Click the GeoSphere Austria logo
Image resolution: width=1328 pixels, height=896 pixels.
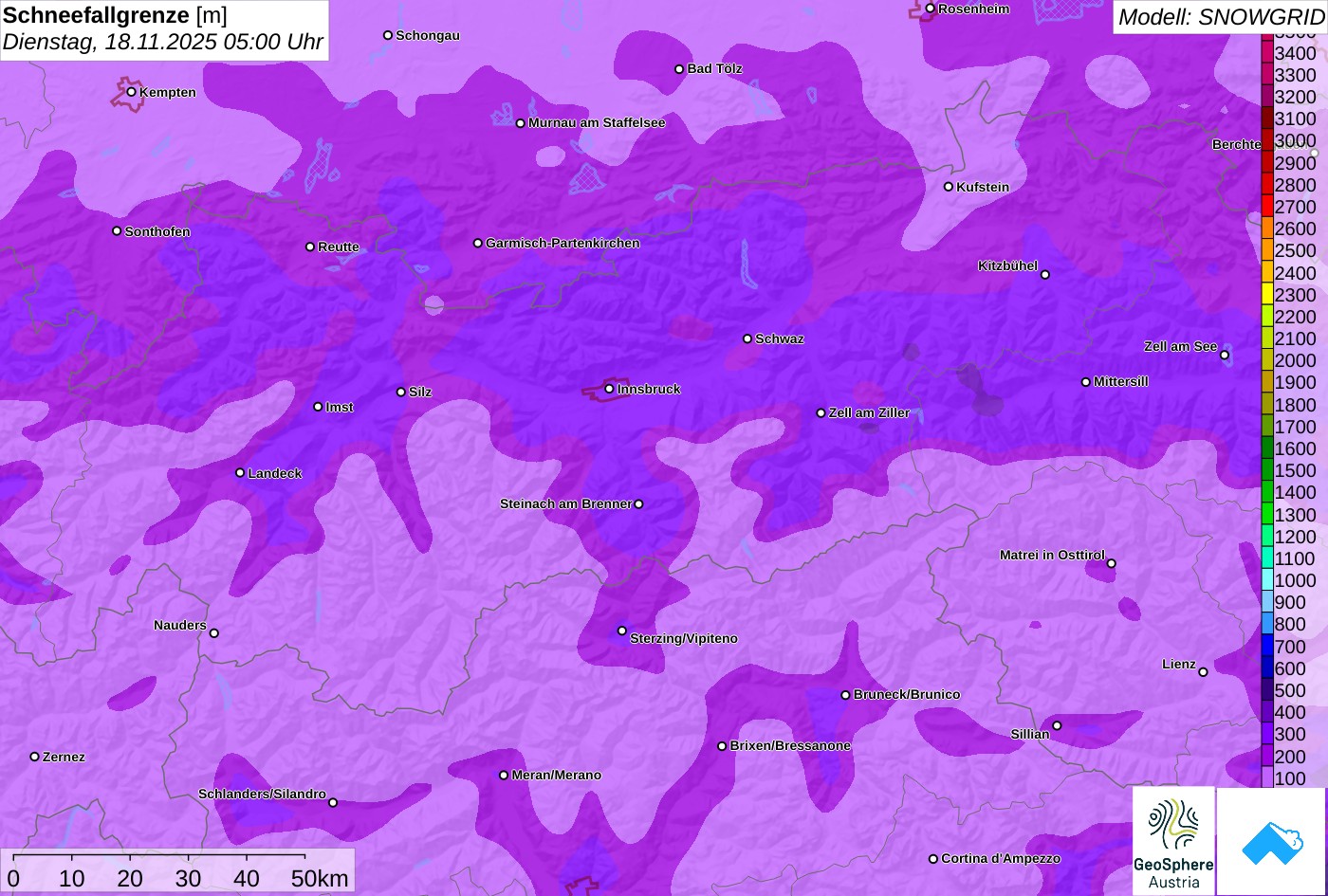point(1173,841)
